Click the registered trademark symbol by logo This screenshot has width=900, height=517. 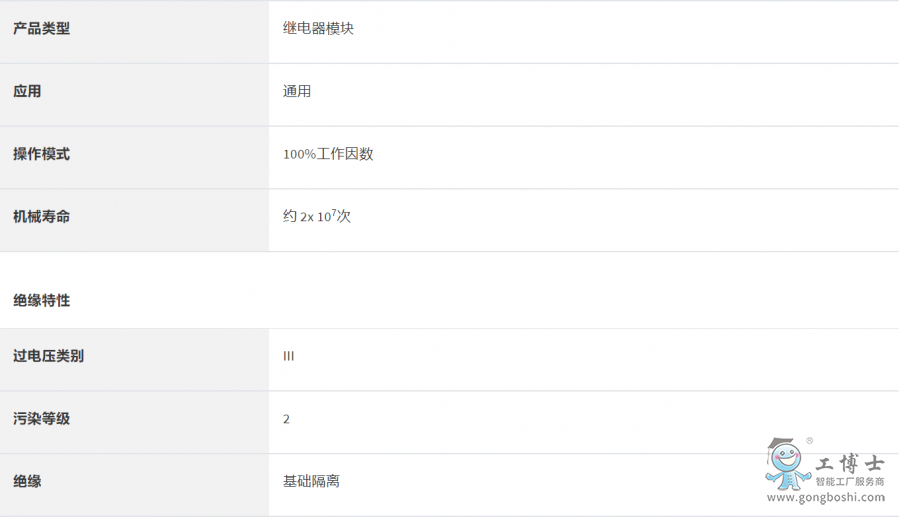point(809,441)
